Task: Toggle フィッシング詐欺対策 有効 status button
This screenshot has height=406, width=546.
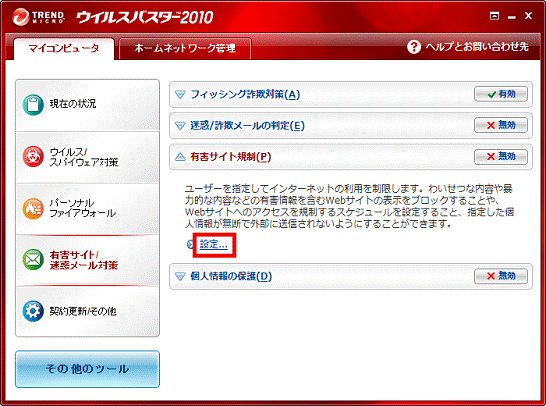Action: (501, 94)
